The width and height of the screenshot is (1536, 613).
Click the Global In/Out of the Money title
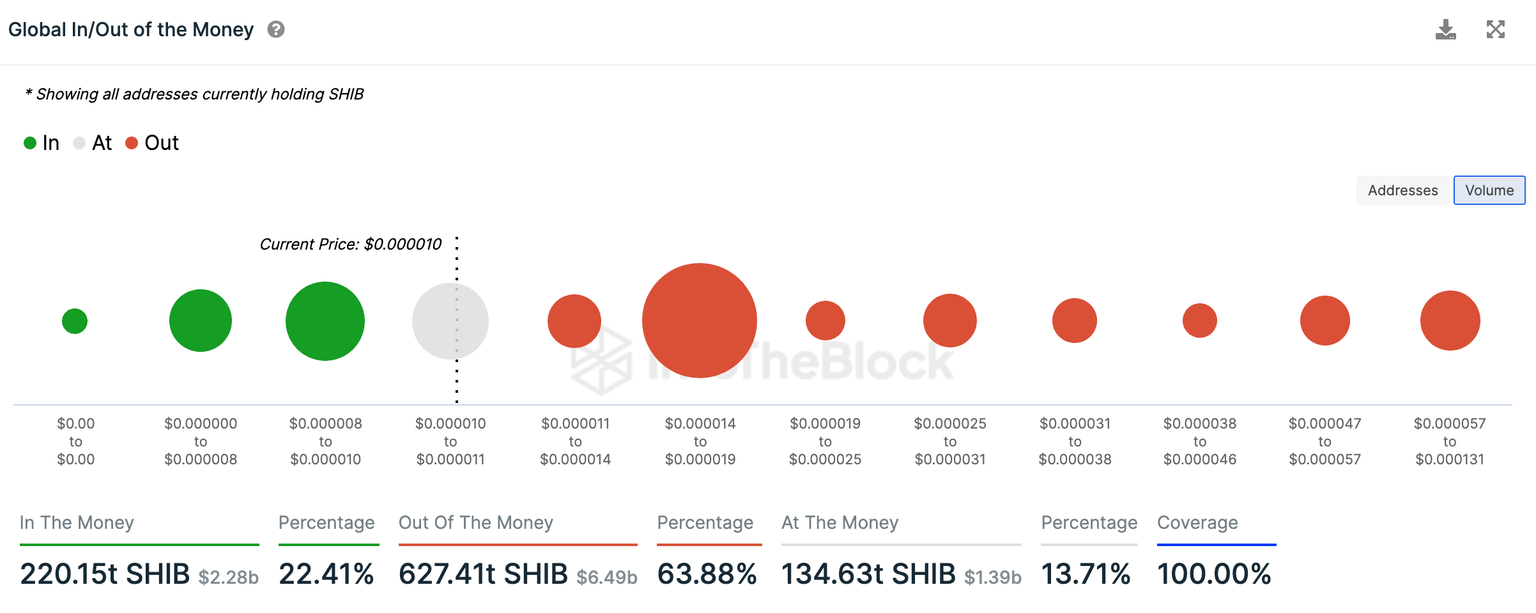click(x=131, y=29)
